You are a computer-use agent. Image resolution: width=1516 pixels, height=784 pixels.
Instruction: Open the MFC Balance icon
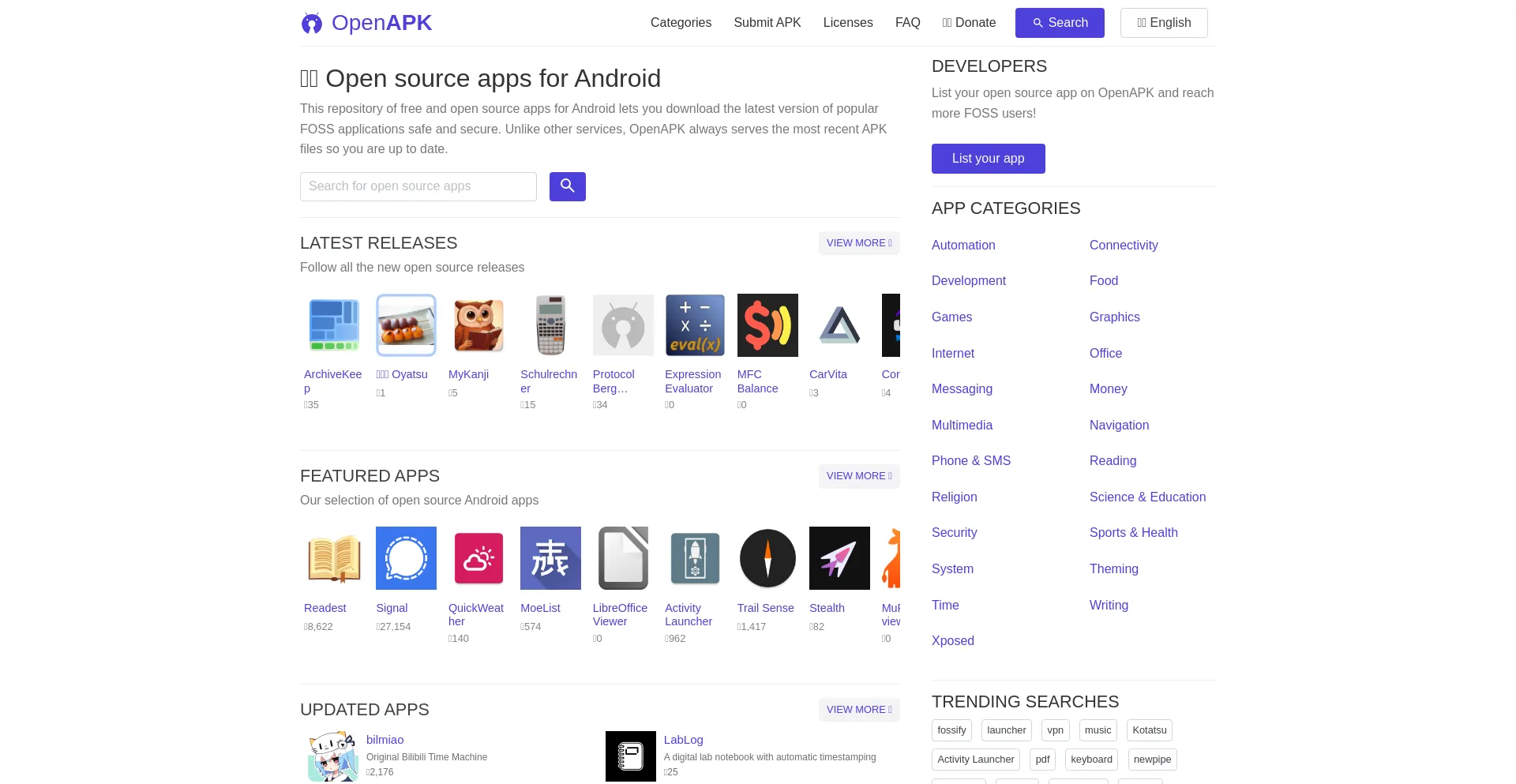click(767, 325)
